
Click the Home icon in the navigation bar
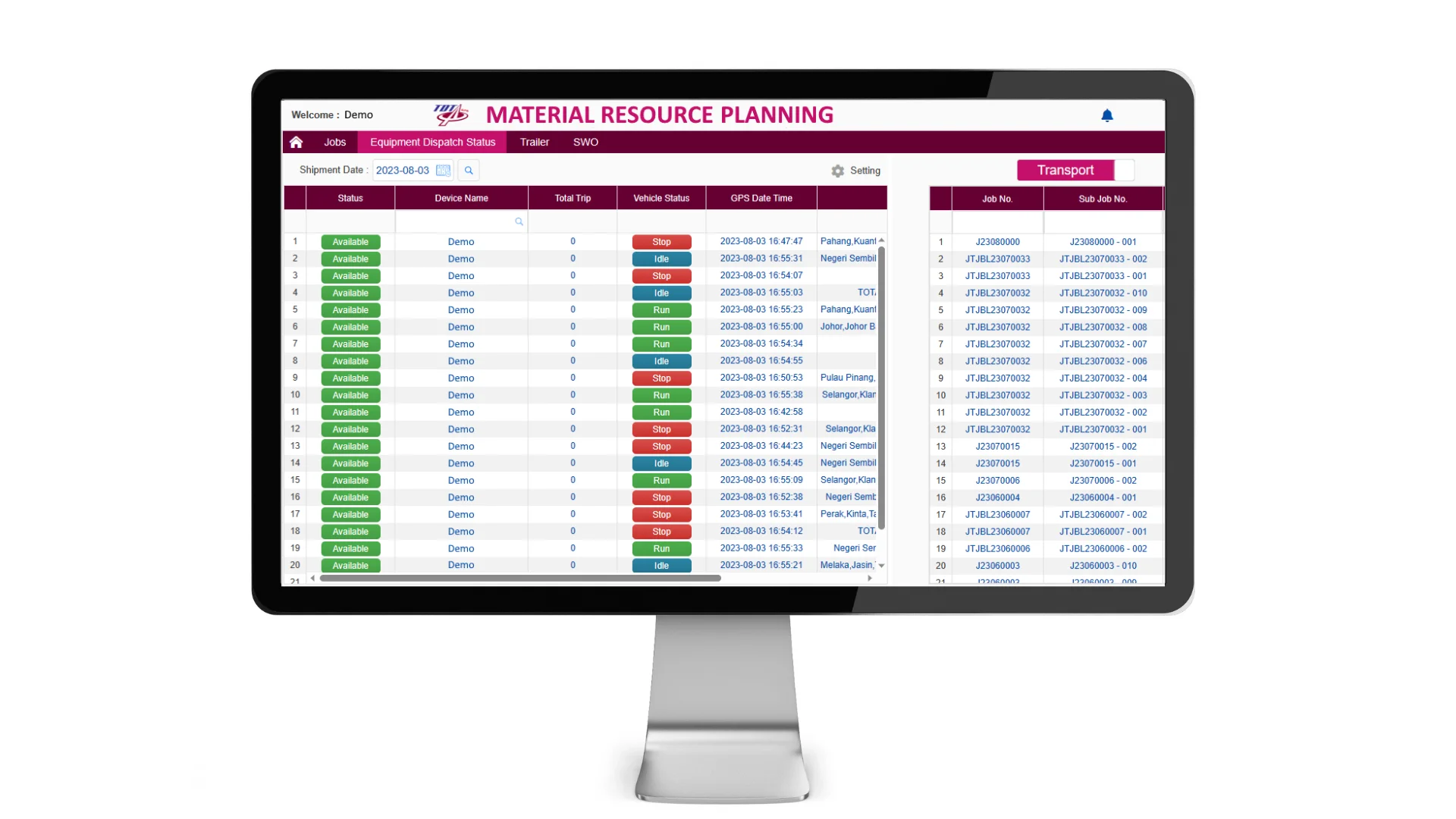(296, 142)
